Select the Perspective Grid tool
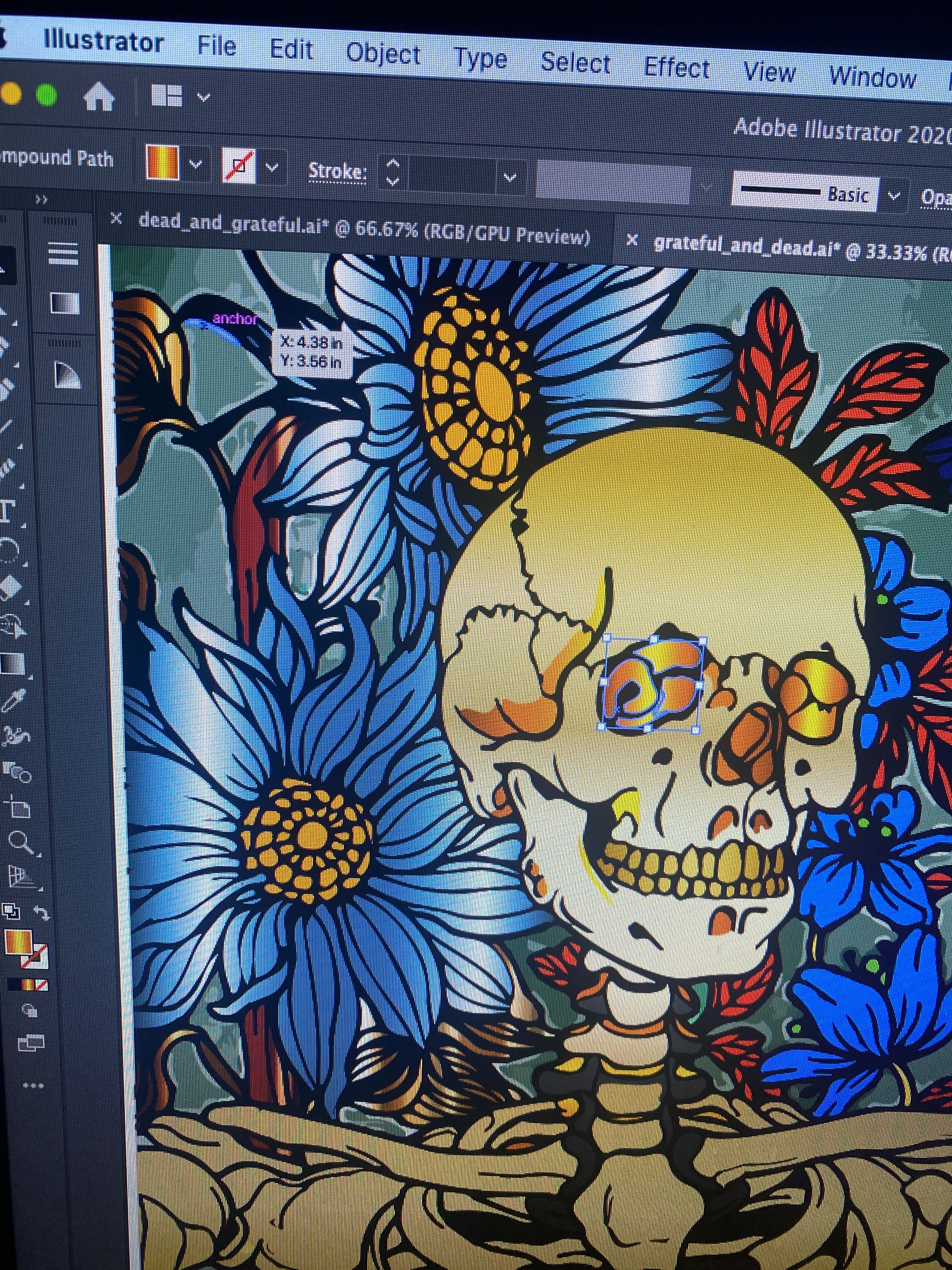Screen dimensions: 952x1270 tap(21, 877)
